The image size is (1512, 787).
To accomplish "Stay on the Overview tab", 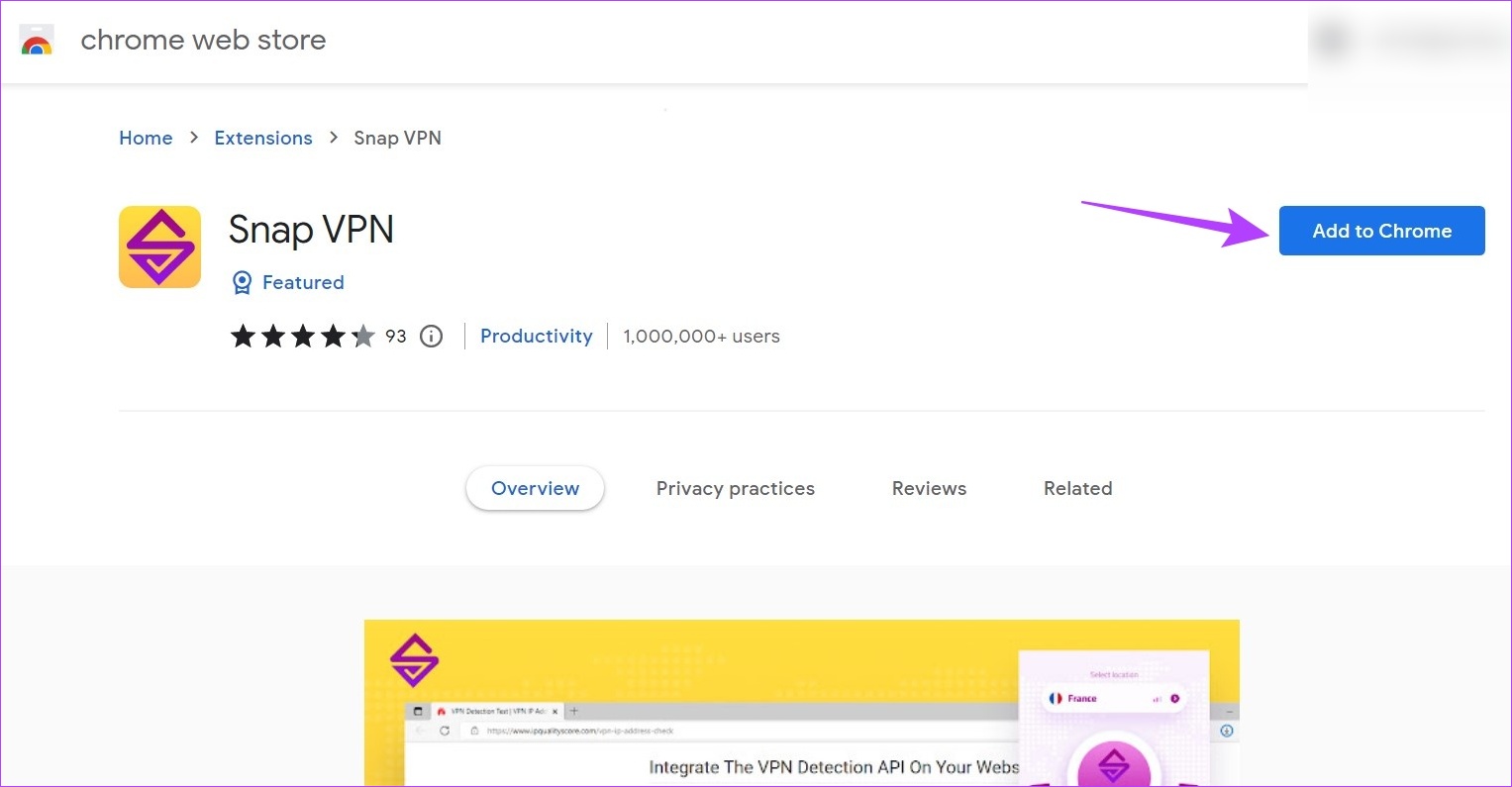I will point(535,488).
